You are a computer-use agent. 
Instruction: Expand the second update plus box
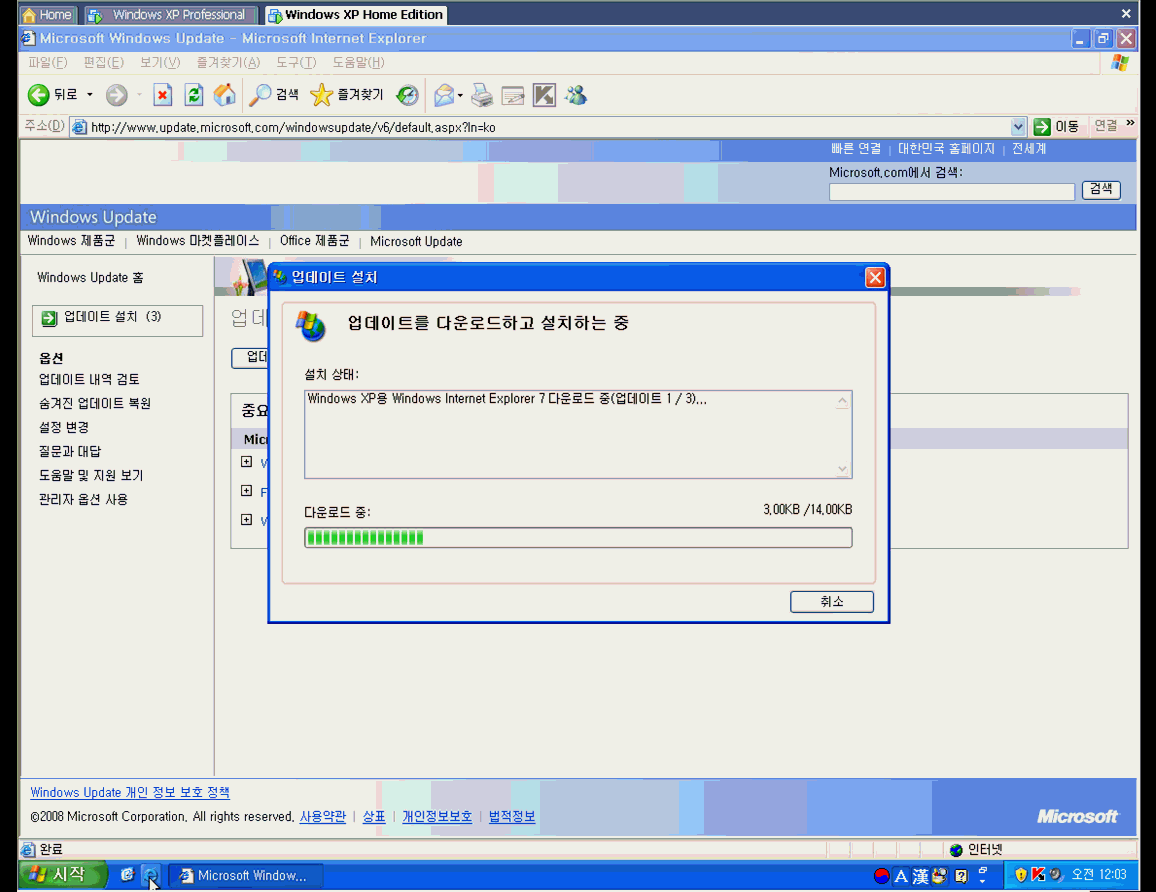coord(246,490)
